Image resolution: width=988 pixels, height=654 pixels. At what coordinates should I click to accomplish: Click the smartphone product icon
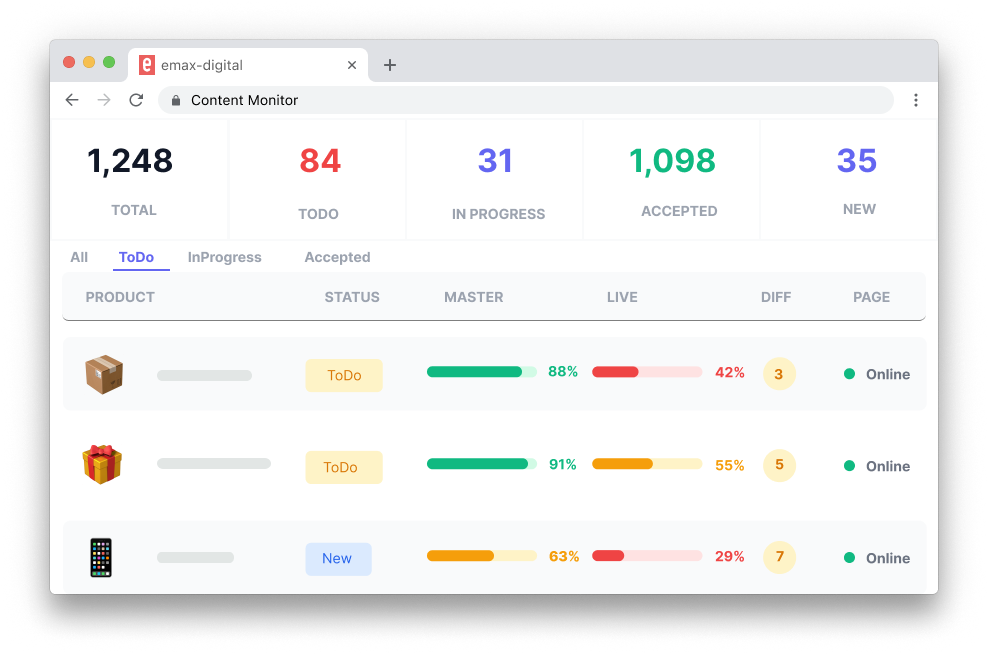(101, 557)
